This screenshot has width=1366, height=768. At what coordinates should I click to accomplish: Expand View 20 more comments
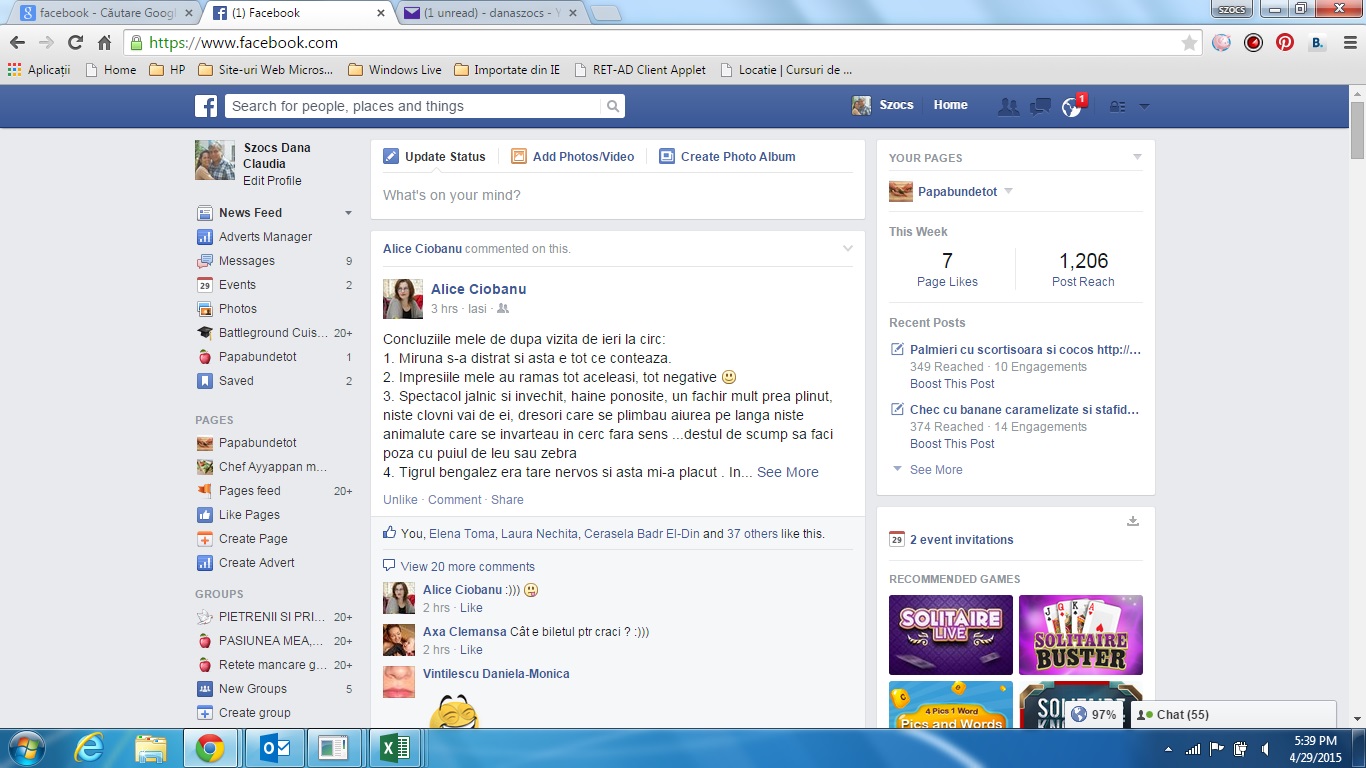[x=468, y=567]
